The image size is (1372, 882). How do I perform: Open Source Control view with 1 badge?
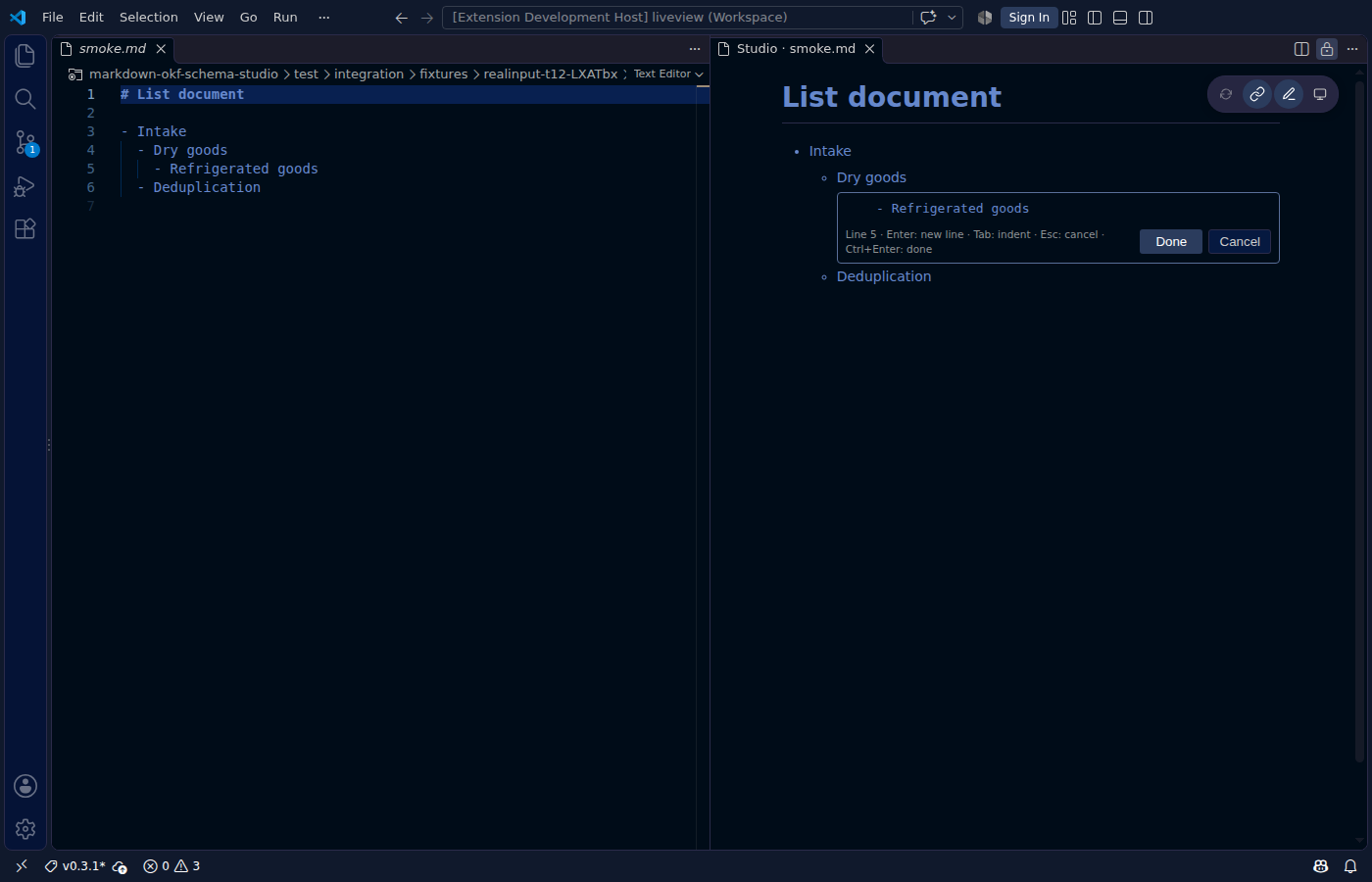(25, 143)
